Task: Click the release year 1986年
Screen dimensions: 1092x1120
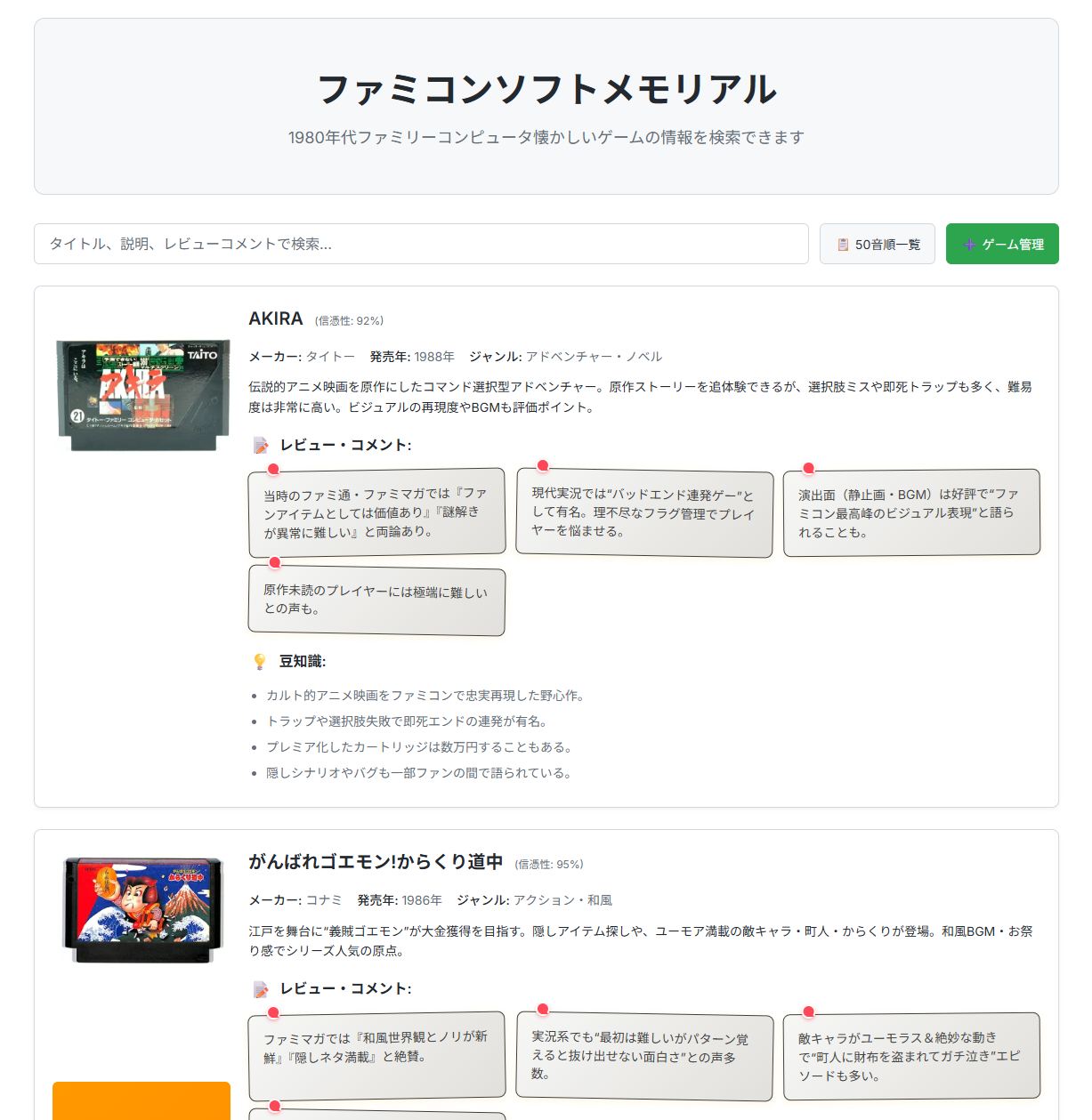Action: pos(422,900)
